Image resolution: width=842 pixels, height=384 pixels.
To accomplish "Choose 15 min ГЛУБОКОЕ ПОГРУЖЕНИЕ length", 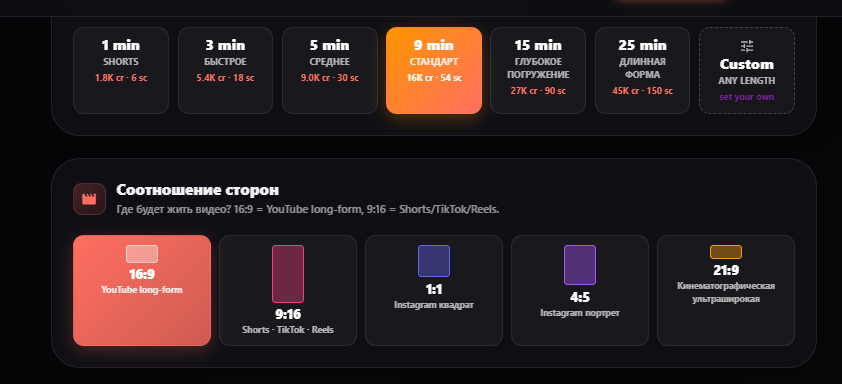I will point(538,70).
